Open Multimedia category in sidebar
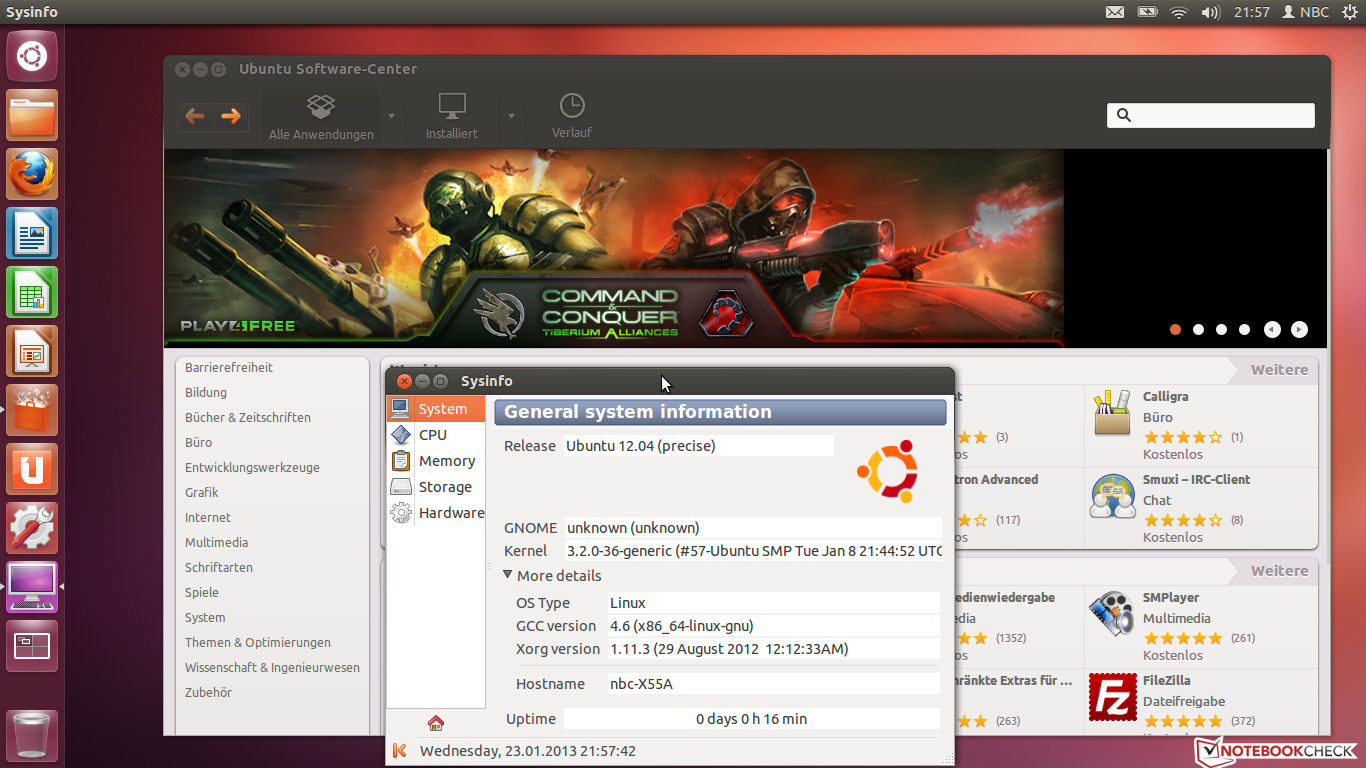The image size is (1366, 768). (x=216, y=542)
